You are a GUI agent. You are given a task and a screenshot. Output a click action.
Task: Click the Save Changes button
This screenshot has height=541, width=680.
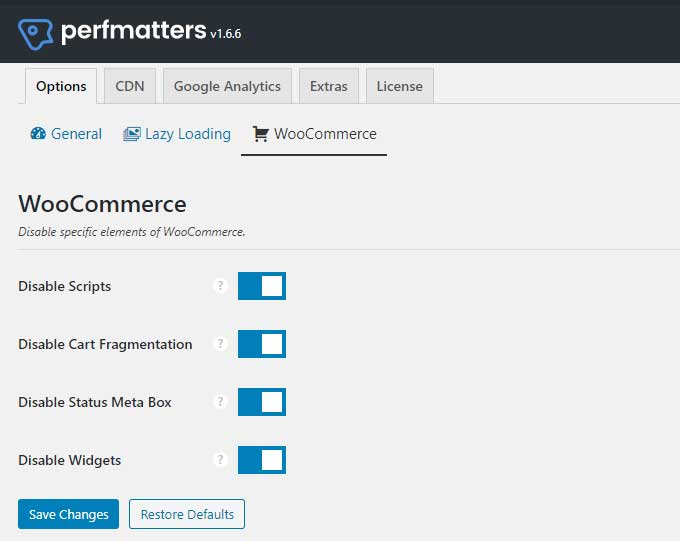(x=69, y=514)
